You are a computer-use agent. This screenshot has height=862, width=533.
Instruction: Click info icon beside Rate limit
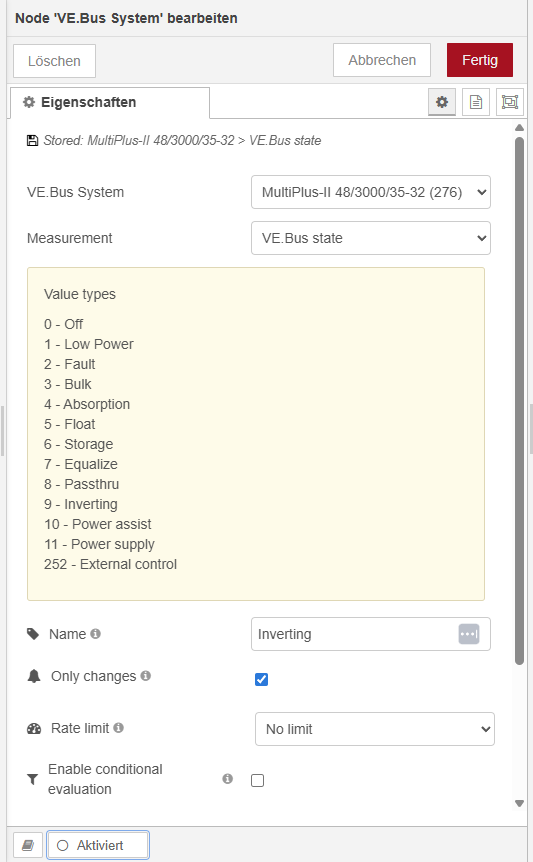coord(118,728)
